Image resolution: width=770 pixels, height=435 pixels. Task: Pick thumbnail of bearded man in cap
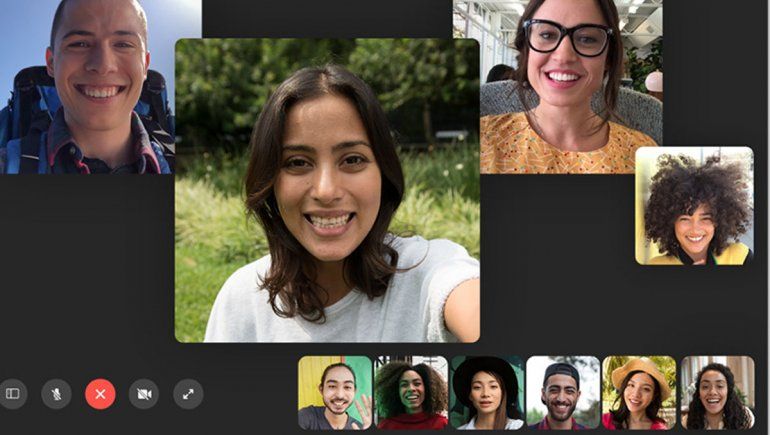(563, 392)
